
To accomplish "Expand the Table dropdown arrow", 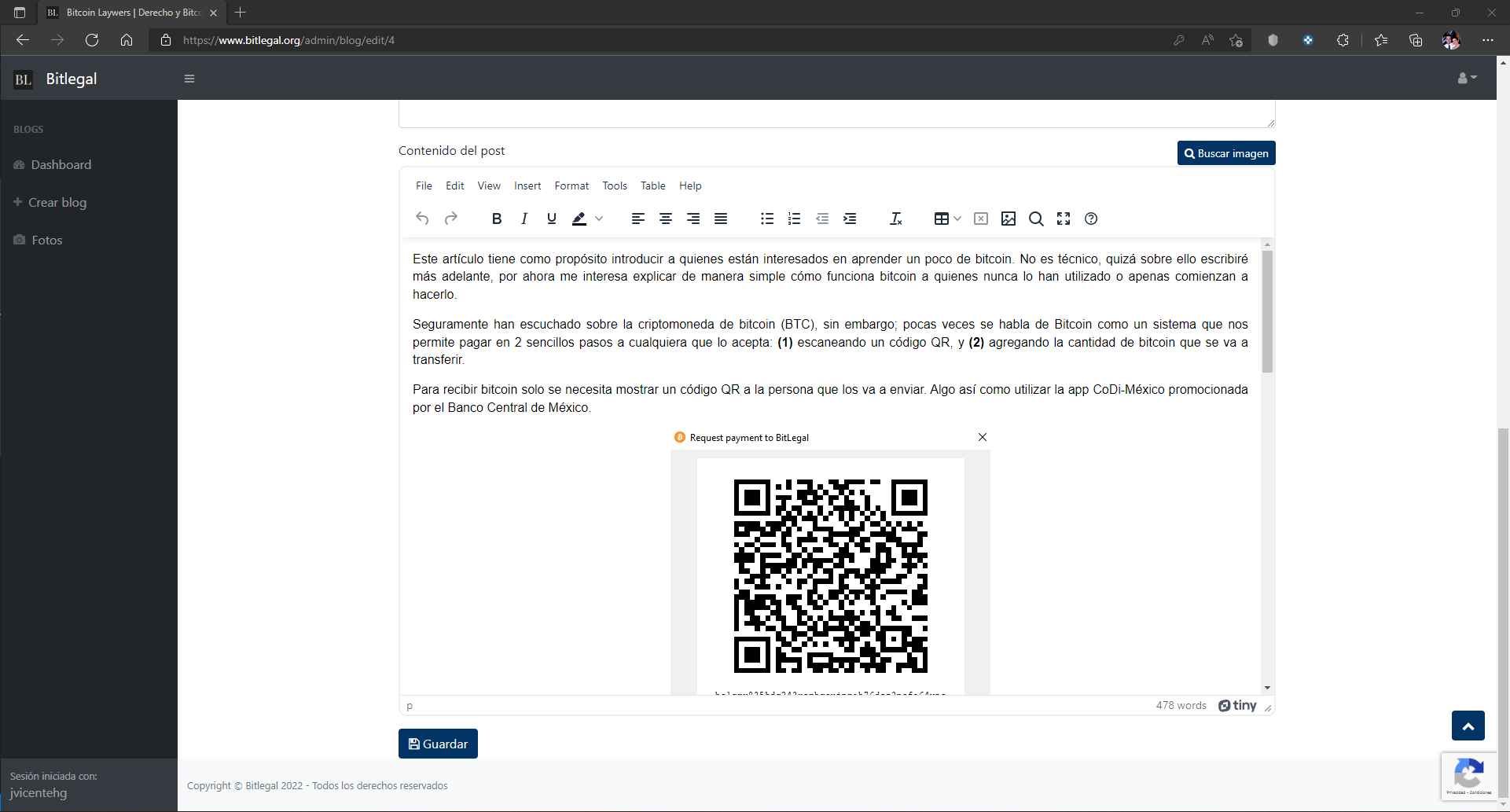I will (x=957, y=219).
